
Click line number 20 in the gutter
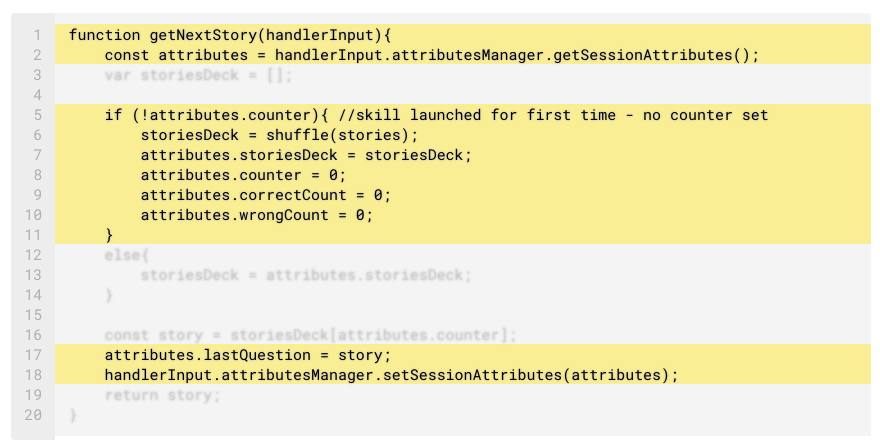point(33,415)
